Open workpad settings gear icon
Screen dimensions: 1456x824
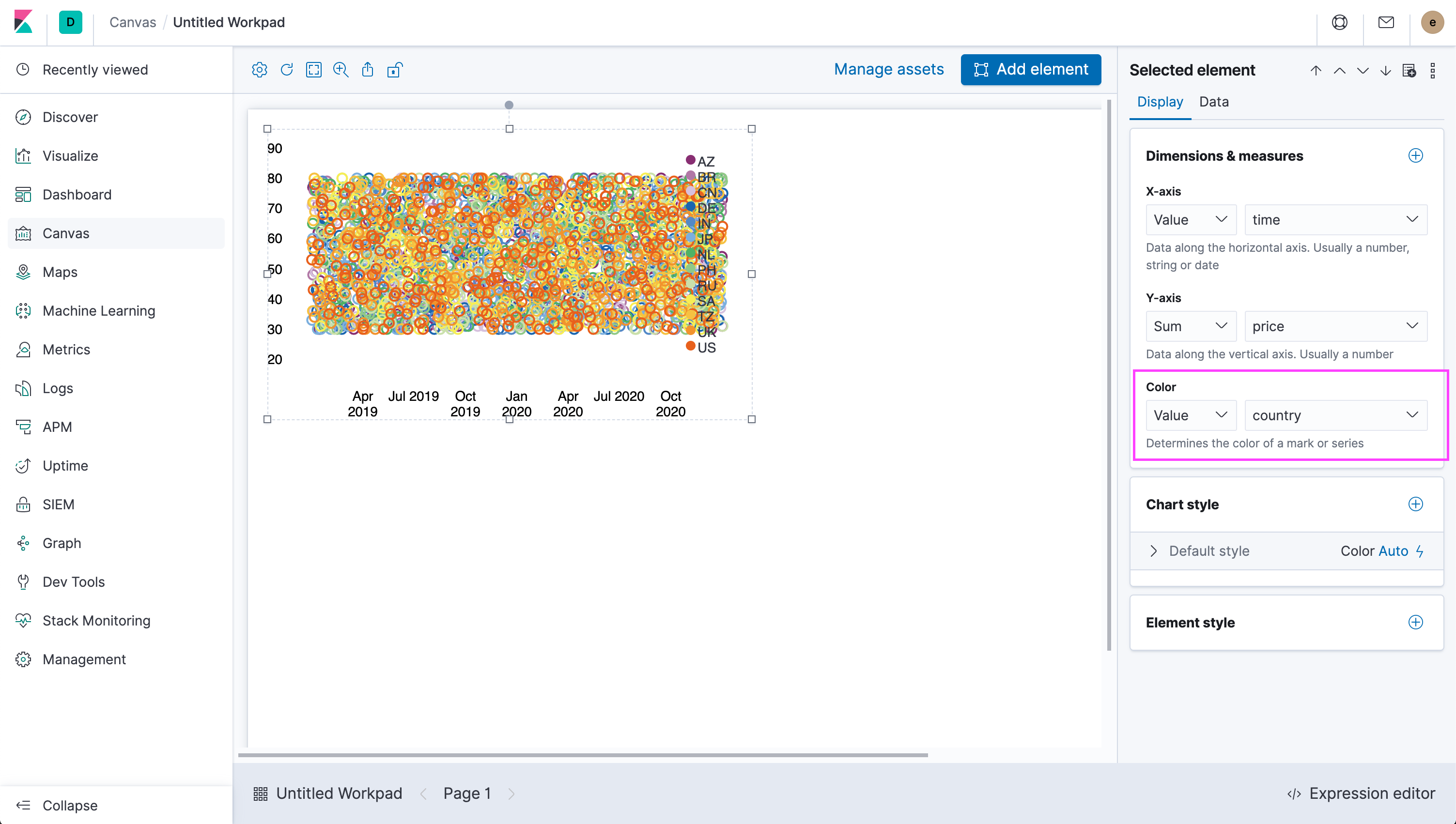click(x=259, y=70)
